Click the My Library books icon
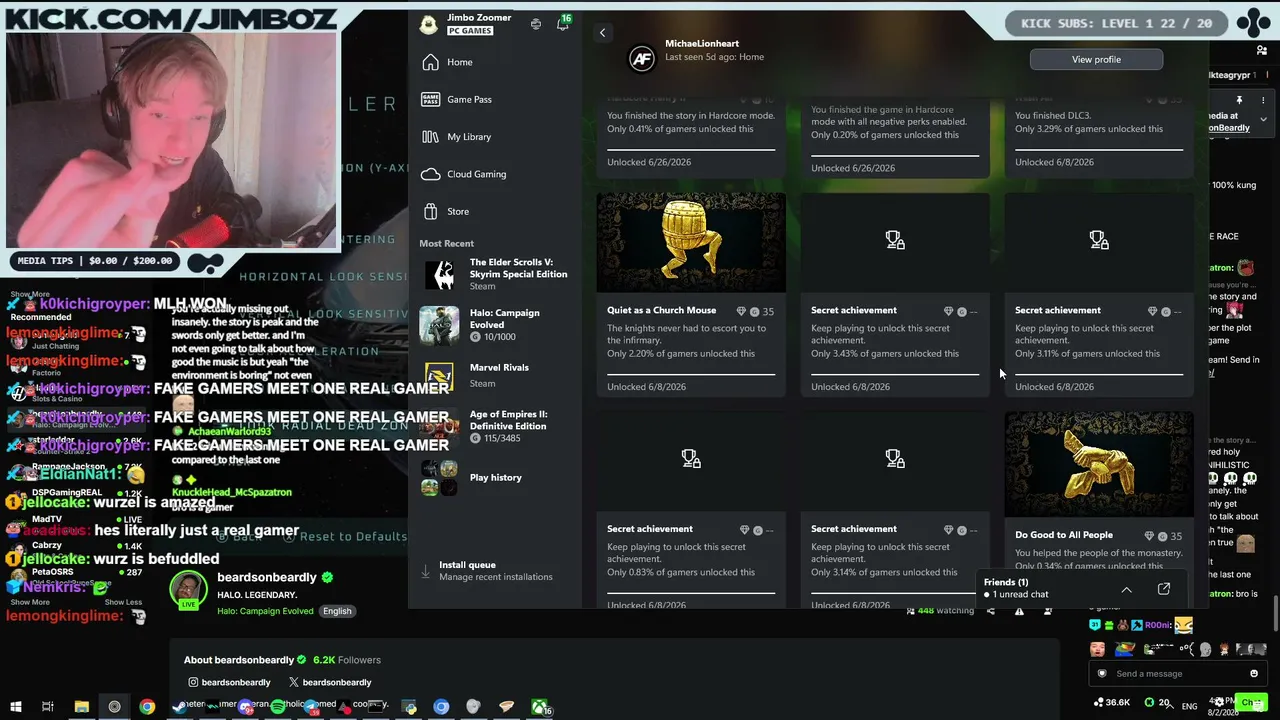1280x720 pixels. click(430, 137)
